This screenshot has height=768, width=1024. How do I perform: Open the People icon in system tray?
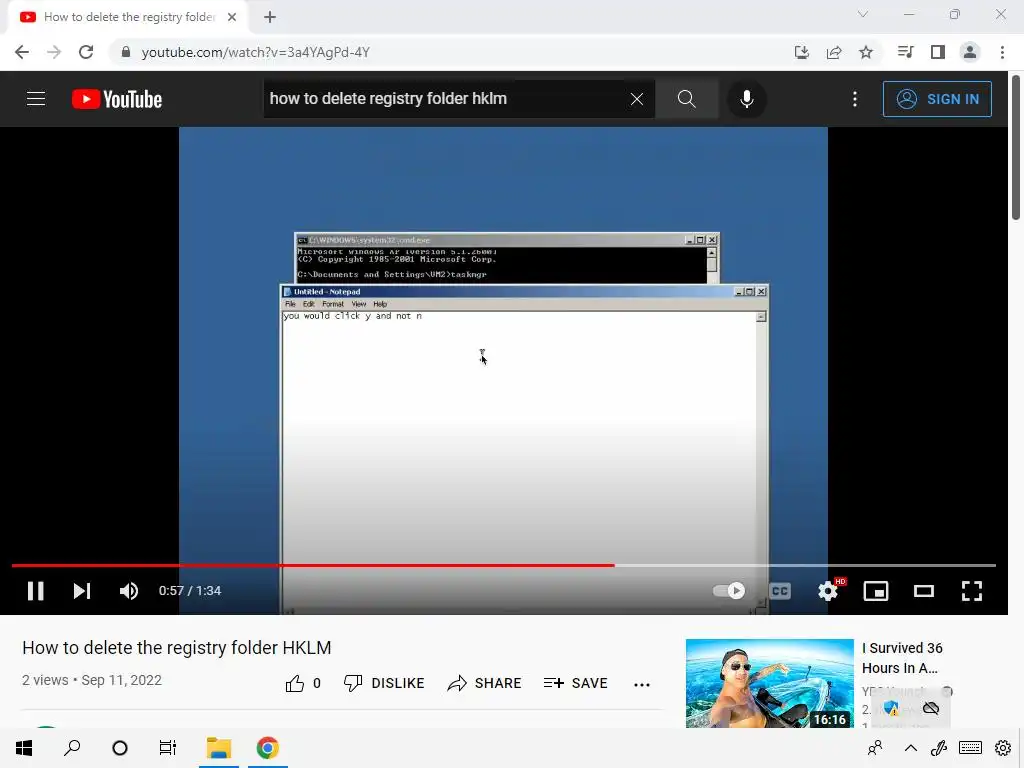tap(875, 748)
